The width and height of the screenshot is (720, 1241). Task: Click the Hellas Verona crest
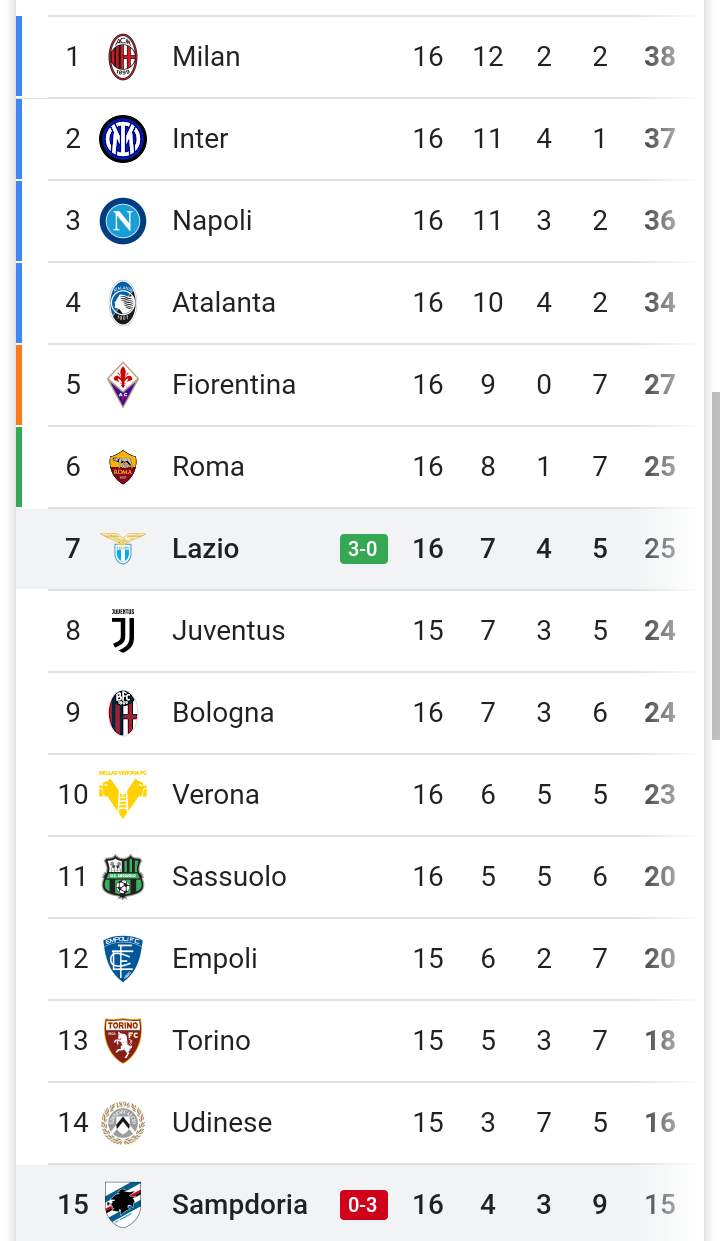tap(123, 795)
